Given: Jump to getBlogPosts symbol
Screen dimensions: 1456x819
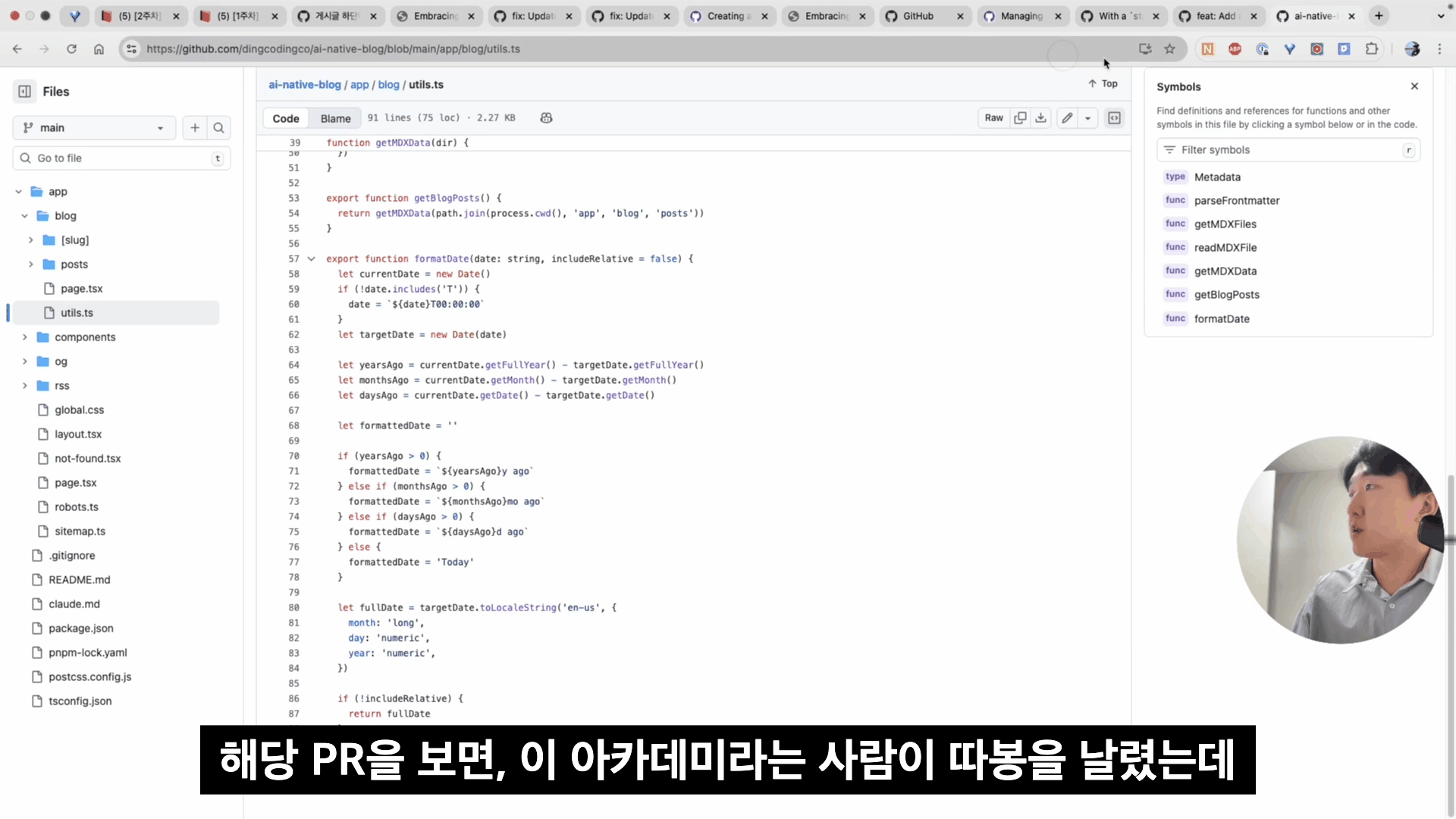Looking at the screenshot, I should click(x=1226, y=294).
